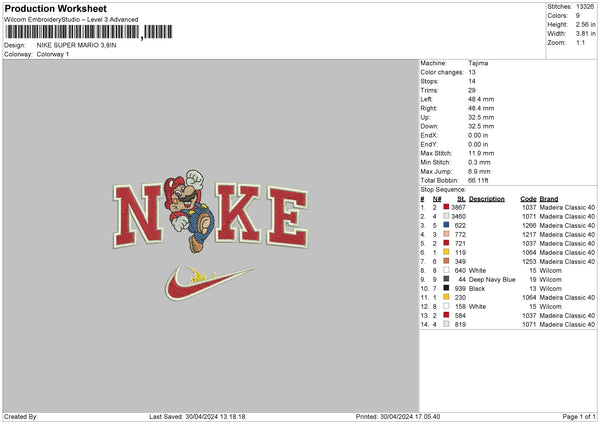Click the Max Stitch value 11.9 mm
Screen dimensions: 600x424
tap(481, 153)
